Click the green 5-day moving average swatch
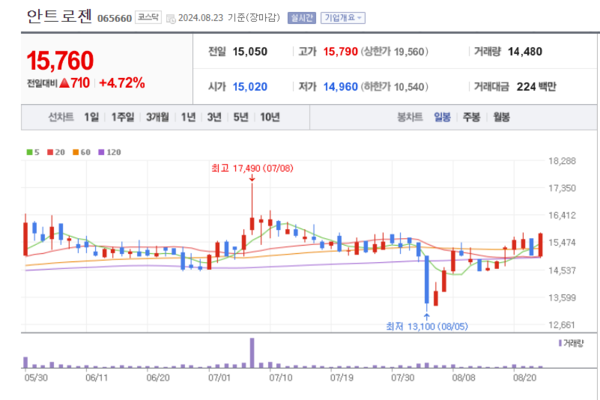600x400 pixels. tap(29, 152)
